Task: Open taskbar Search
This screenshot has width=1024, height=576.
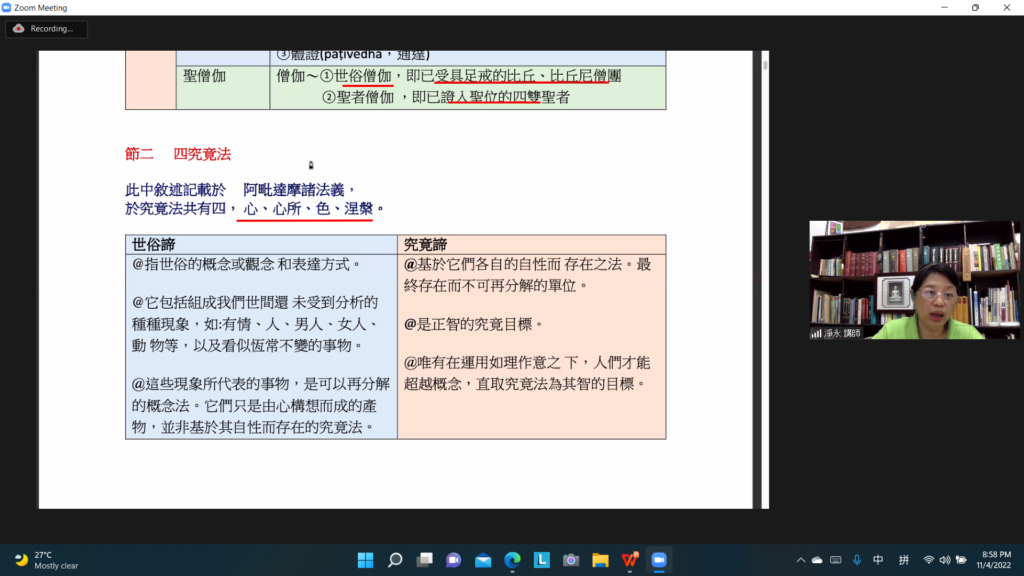Action: pyautogui.click(x=395, y=560)
